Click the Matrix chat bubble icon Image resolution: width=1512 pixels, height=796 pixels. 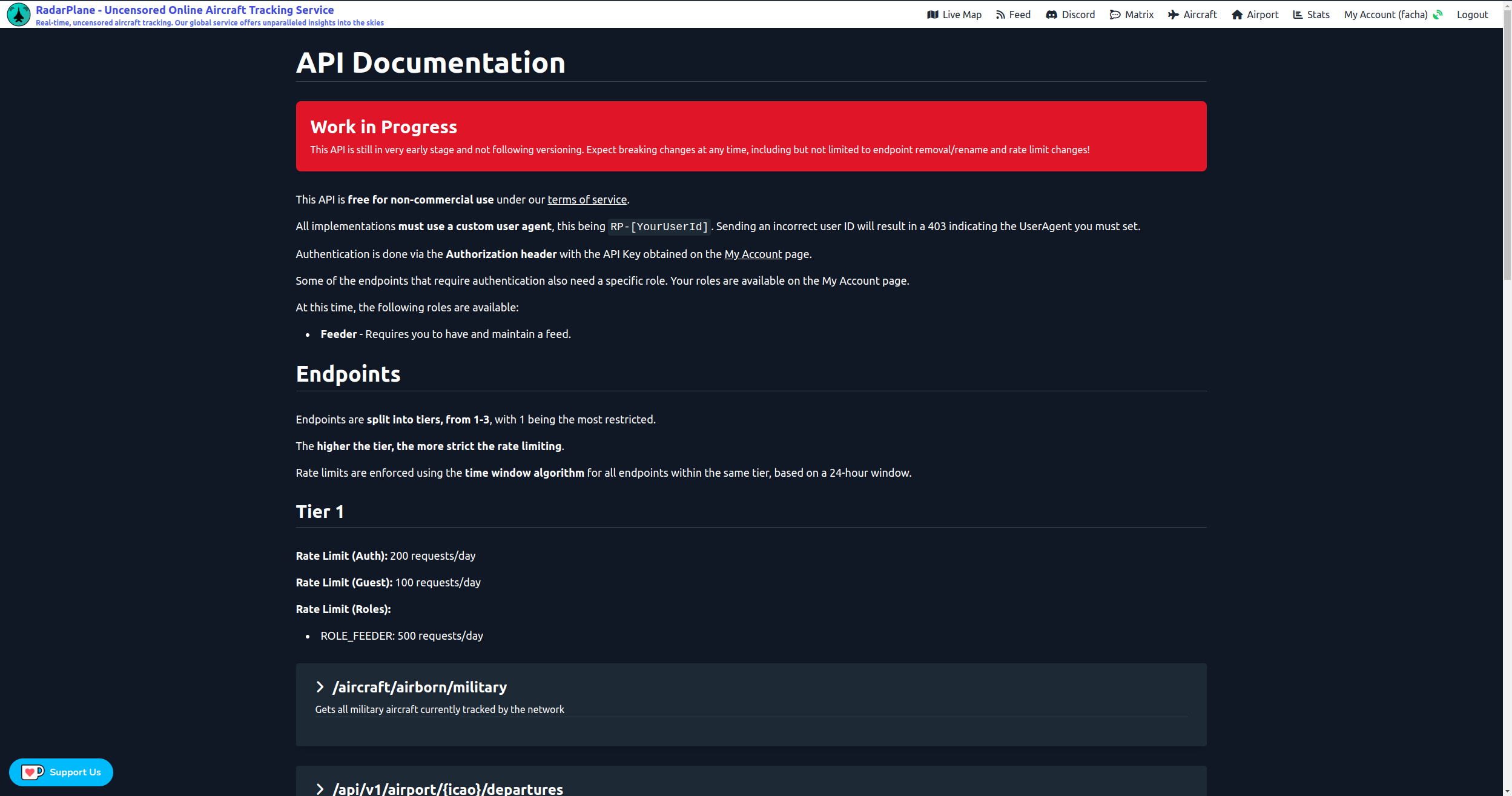coord(1115,15)
